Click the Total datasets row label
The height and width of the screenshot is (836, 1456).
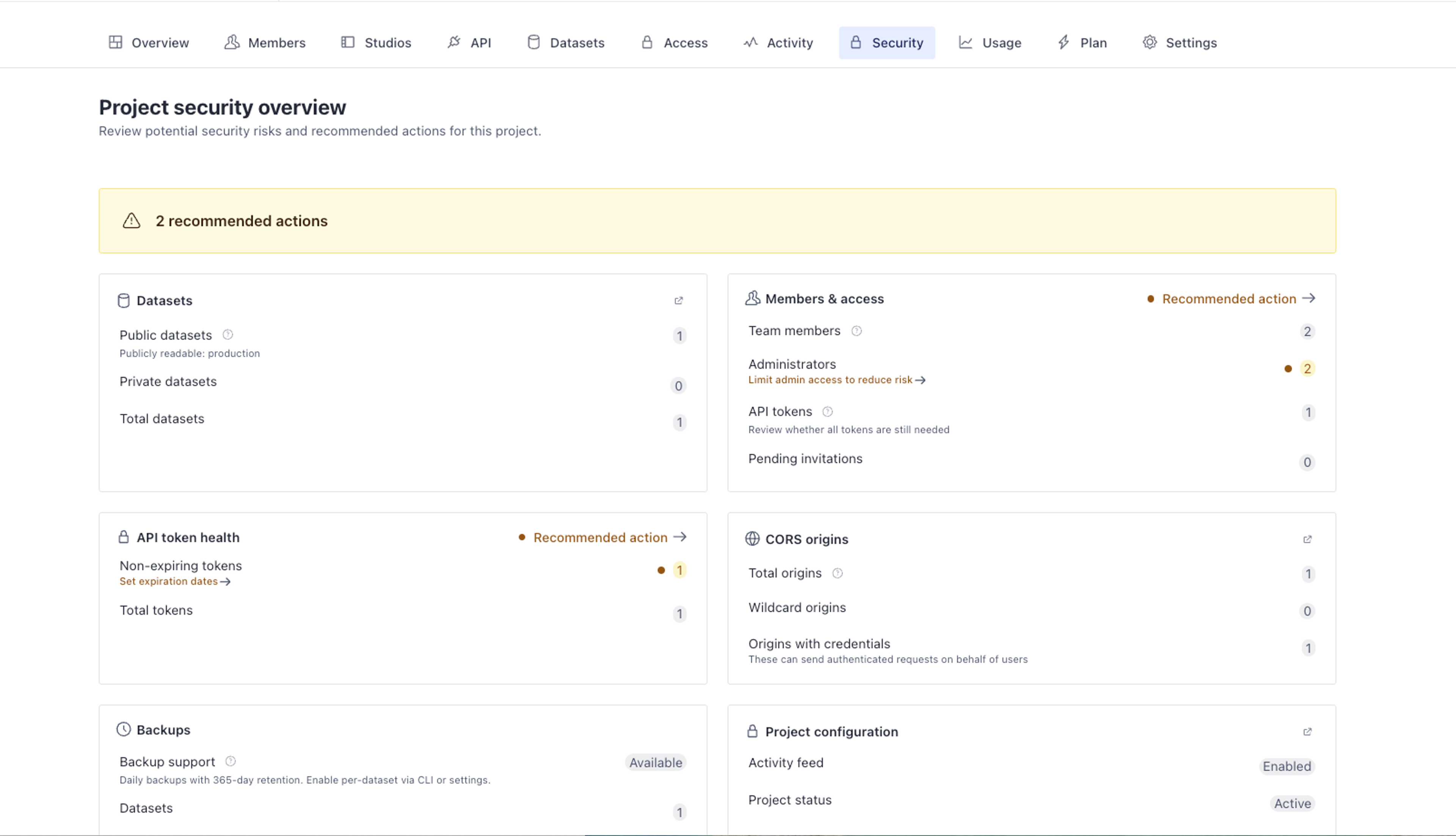pyautogui.click(x=162, y=419)
